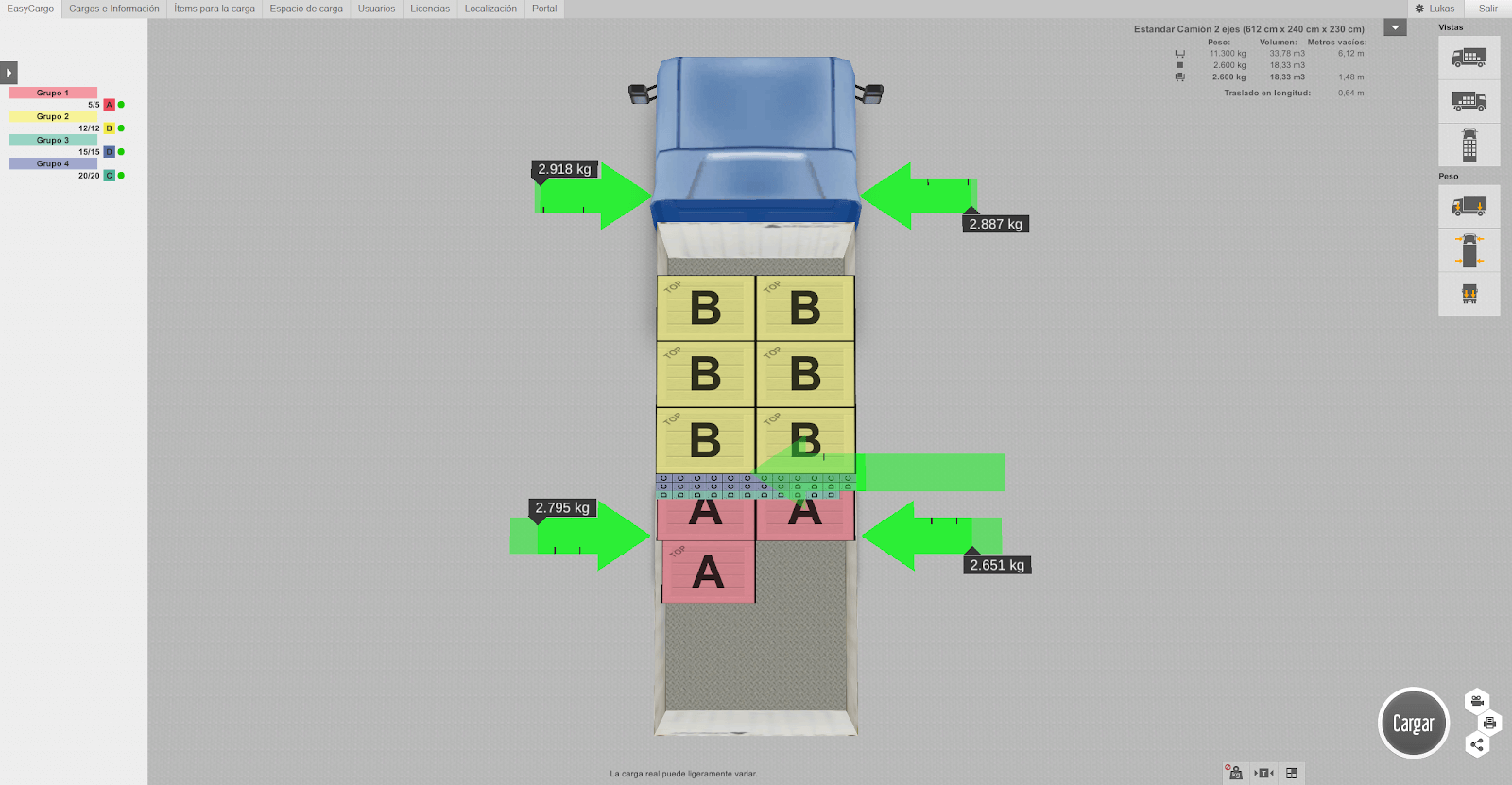Expand the left sidebar panel arrow
The image size is (1512, 785).
click(x=9, y=73)
